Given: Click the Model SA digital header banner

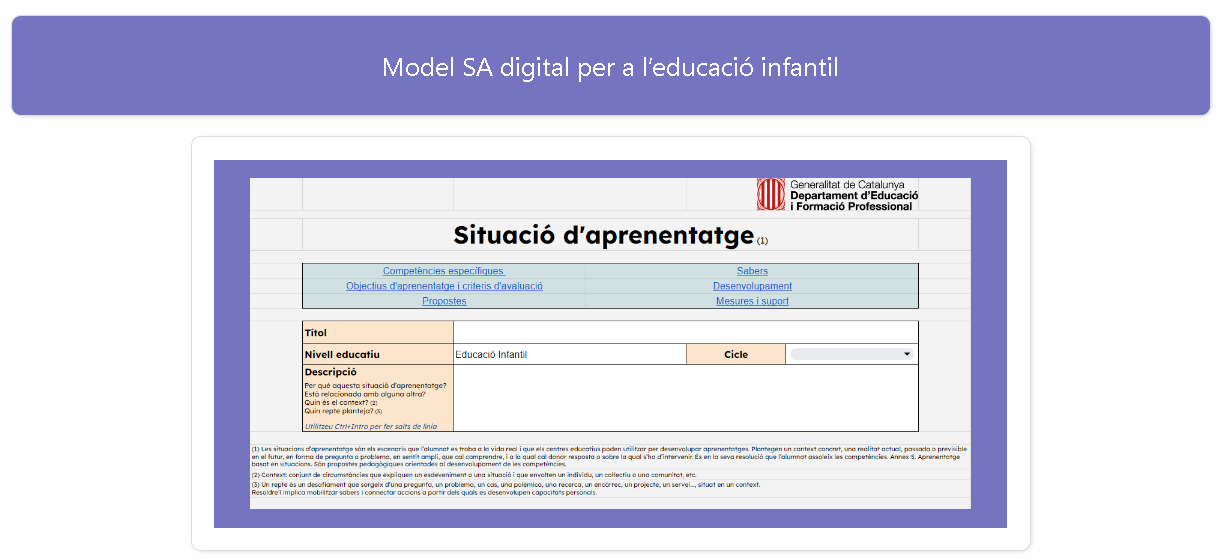Looking at the screenshot, I should 610,66.
